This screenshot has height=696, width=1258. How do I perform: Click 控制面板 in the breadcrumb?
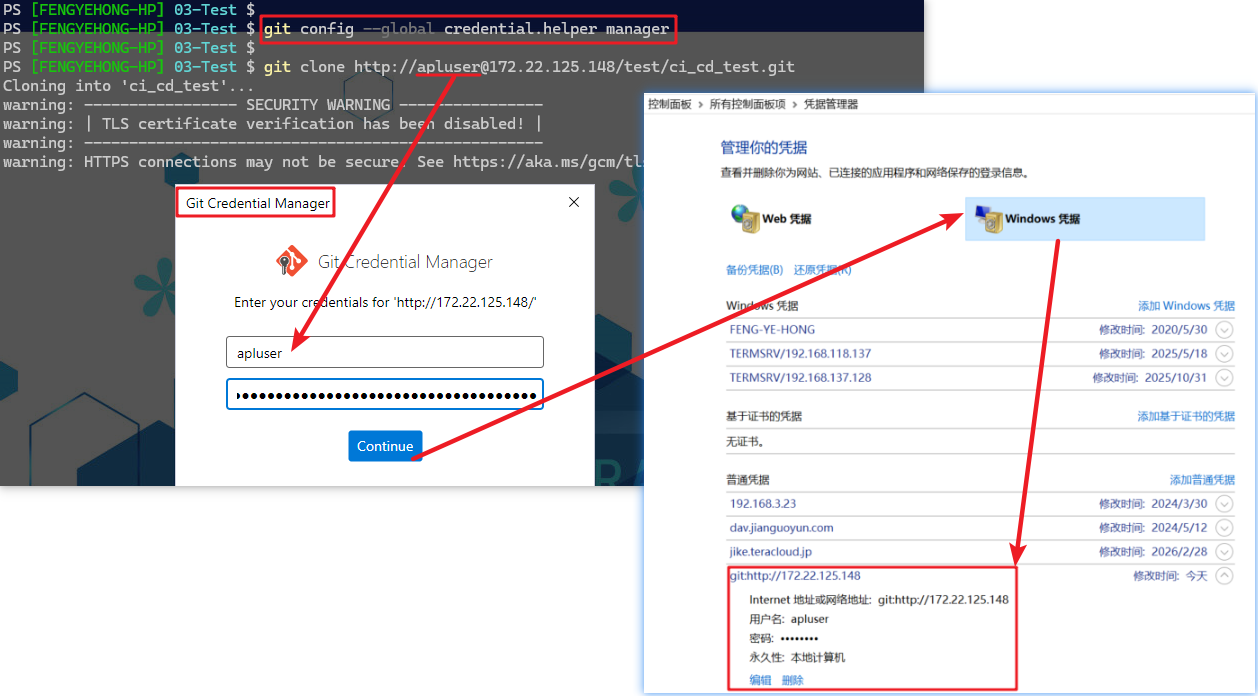[x=669, y=104]
